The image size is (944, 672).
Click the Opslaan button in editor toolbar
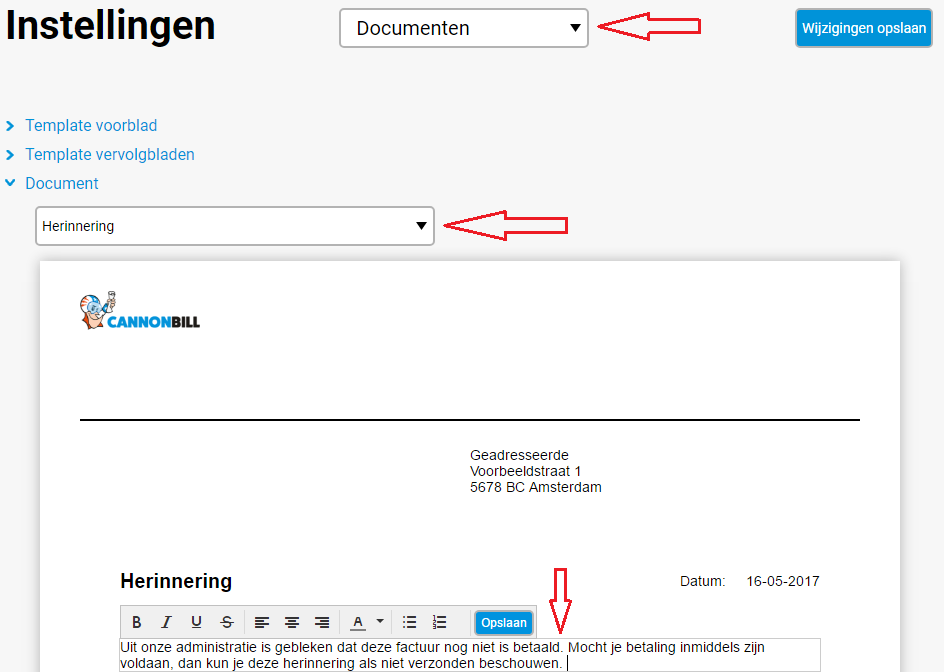click(x=504, y=623)
